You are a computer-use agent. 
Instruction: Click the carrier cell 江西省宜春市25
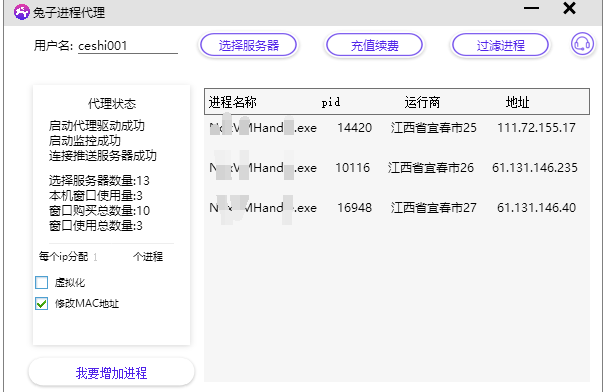pyautogui.click(x=434, y=128)
